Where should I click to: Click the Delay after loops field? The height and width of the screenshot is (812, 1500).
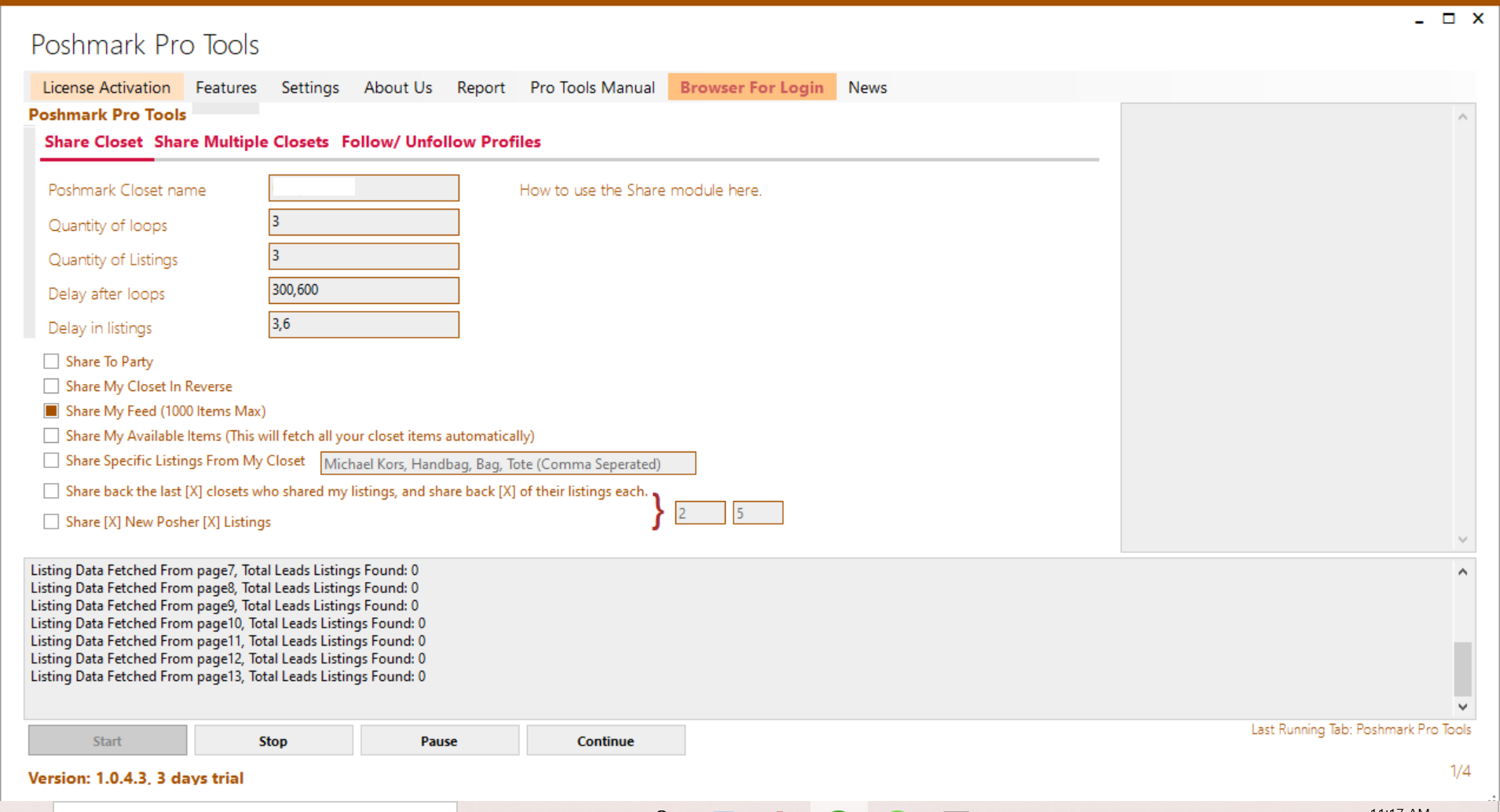pos(364,291)
